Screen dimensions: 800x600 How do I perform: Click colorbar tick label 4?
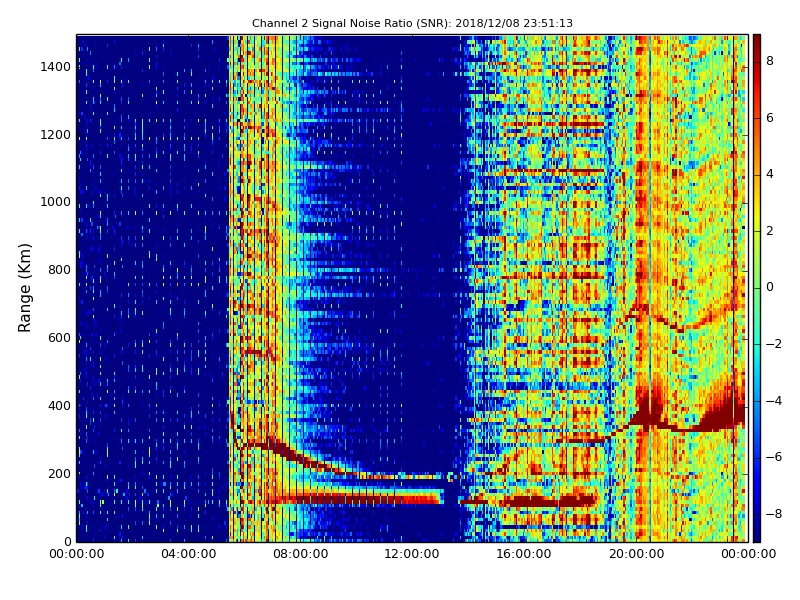(769, 174)
